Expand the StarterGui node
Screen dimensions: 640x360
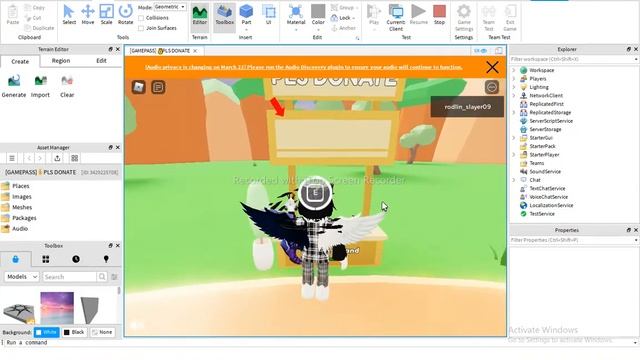pyautogui.click(x=514, y=138)
